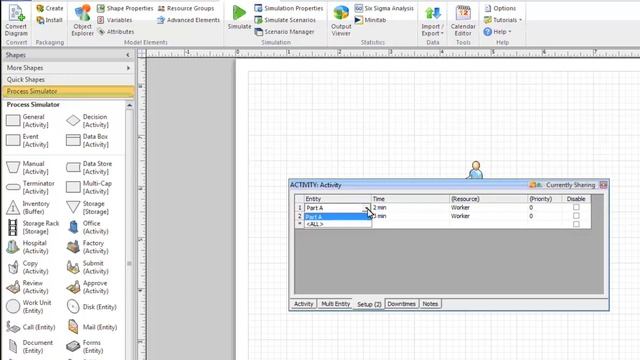This screenshot has width=640, height=360.
Task: Open Resource Groups
Action: click(186, 8)
